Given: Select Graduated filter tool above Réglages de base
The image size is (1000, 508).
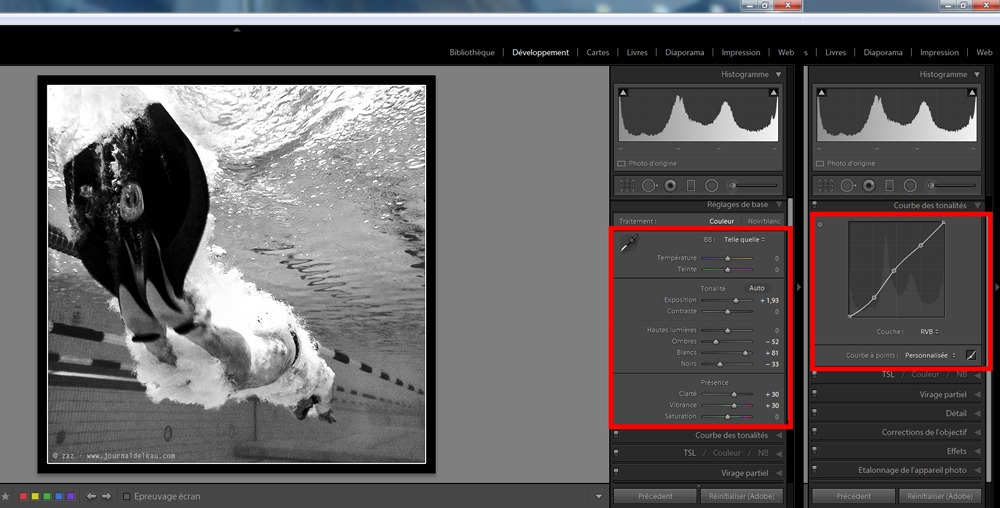Looking at the screenshot, I should (691, 185).
